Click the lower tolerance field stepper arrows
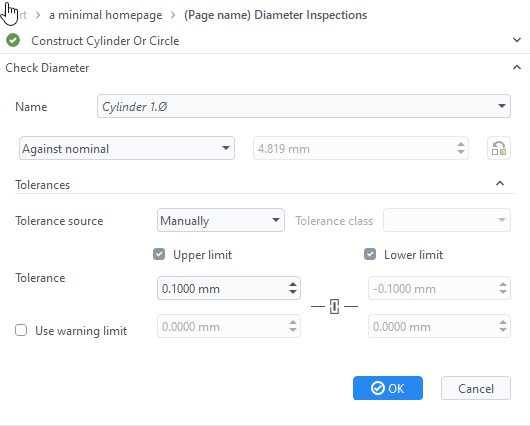 coord(503,288)
